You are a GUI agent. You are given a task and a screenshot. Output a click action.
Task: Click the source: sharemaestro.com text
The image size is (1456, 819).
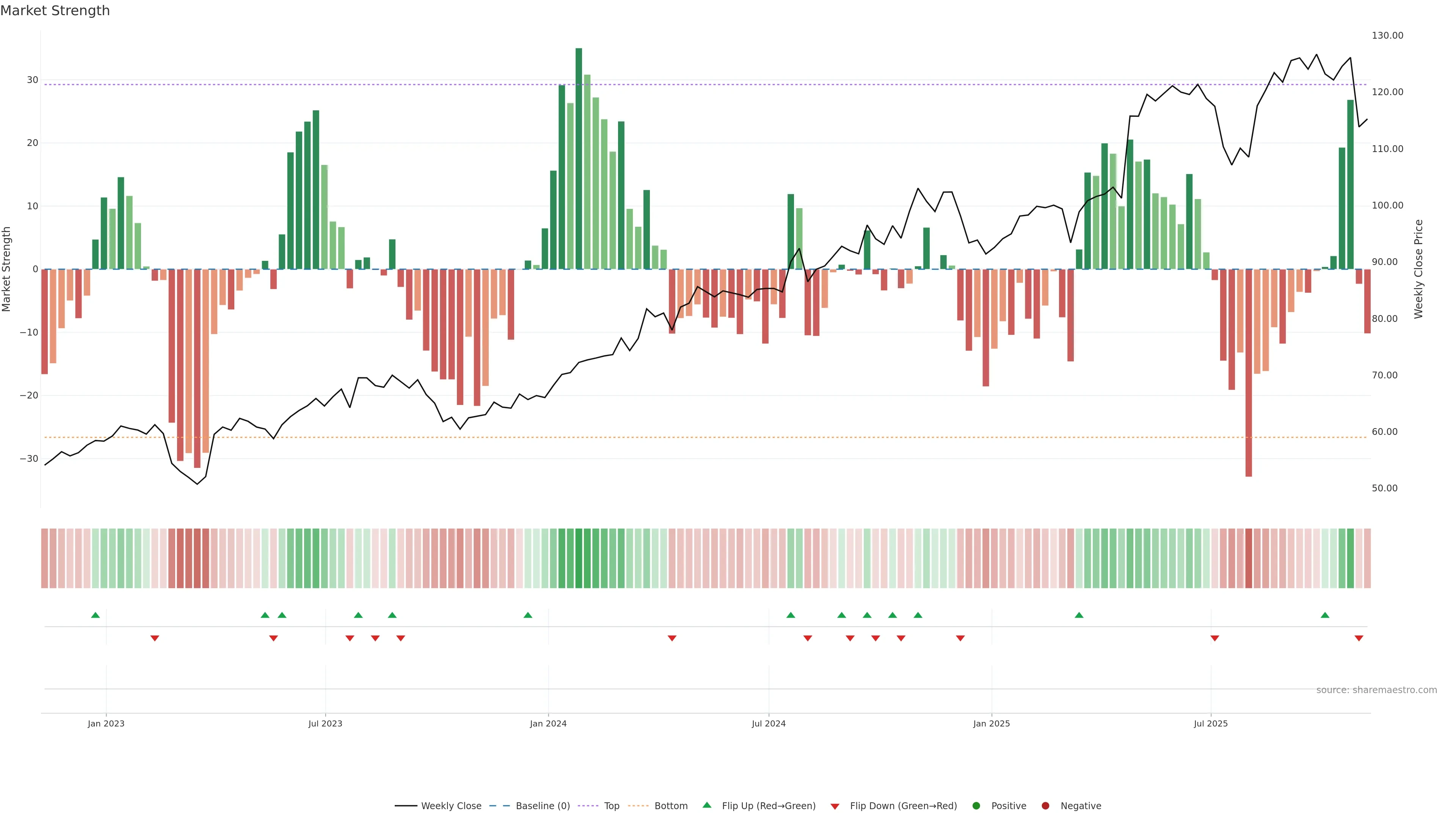(x=1376, y=690)
